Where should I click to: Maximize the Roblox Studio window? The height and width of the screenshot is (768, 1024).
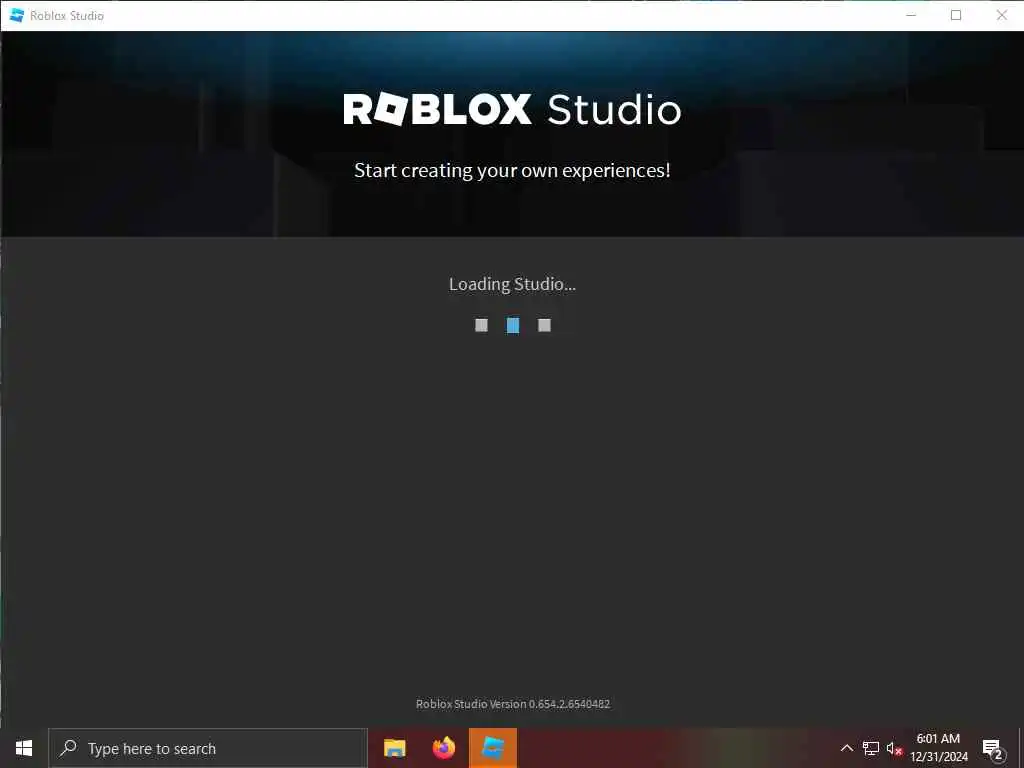point(956,15)
